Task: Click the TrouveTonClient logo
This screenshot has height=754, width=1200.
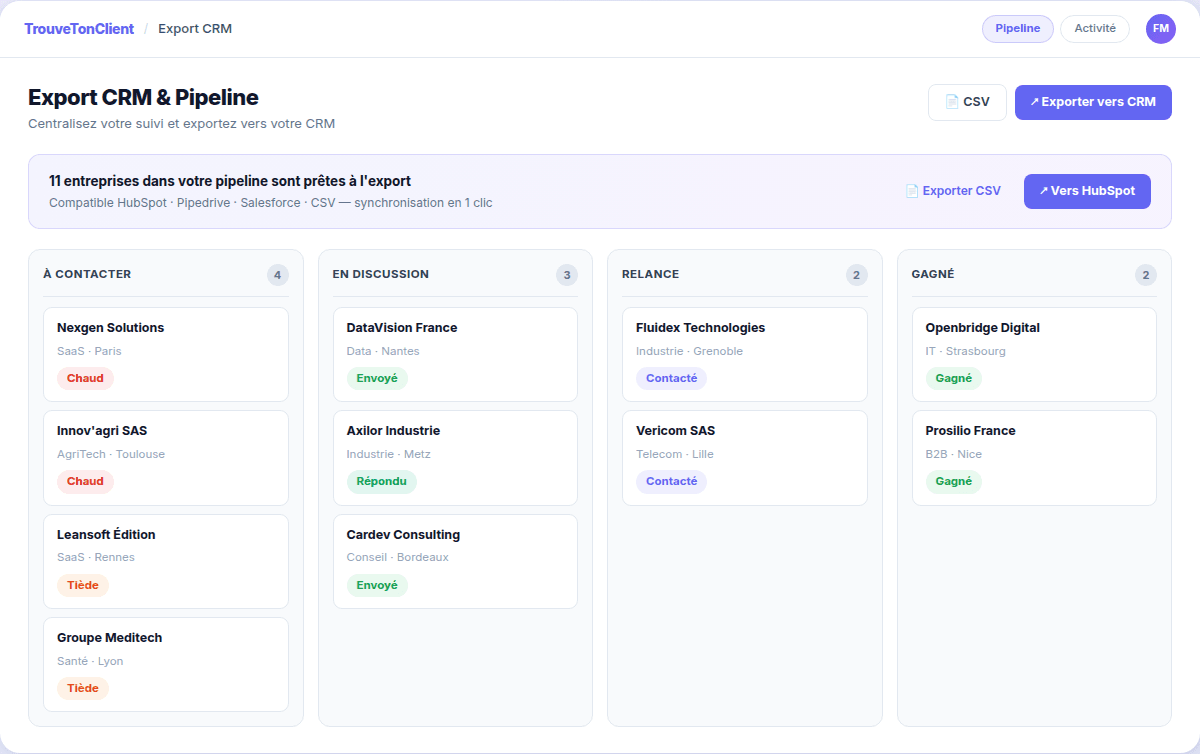Action: (x=79, y=29)
